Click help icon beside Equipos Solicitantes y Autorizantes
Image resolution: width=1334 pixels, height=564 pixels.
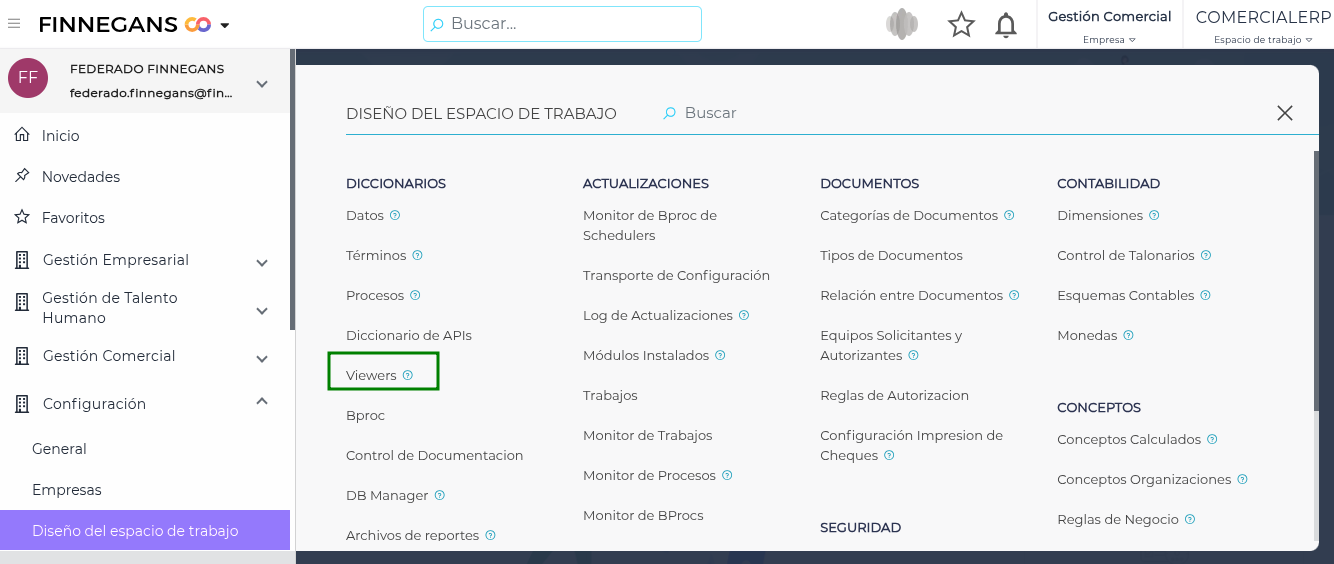[x=914, y=355]
